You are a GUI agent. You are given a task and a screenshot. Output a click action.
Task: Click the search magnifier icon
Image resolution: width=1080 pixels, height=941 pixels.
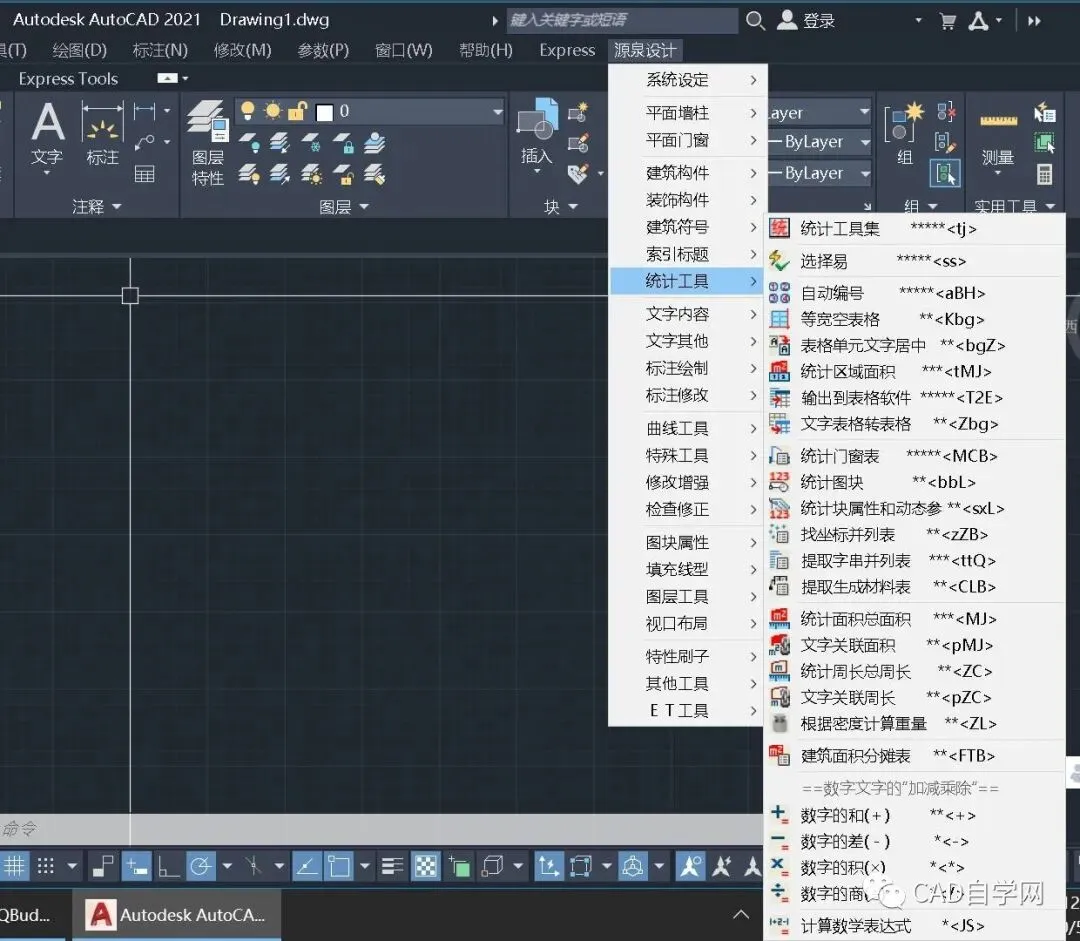tap(755, 21)
